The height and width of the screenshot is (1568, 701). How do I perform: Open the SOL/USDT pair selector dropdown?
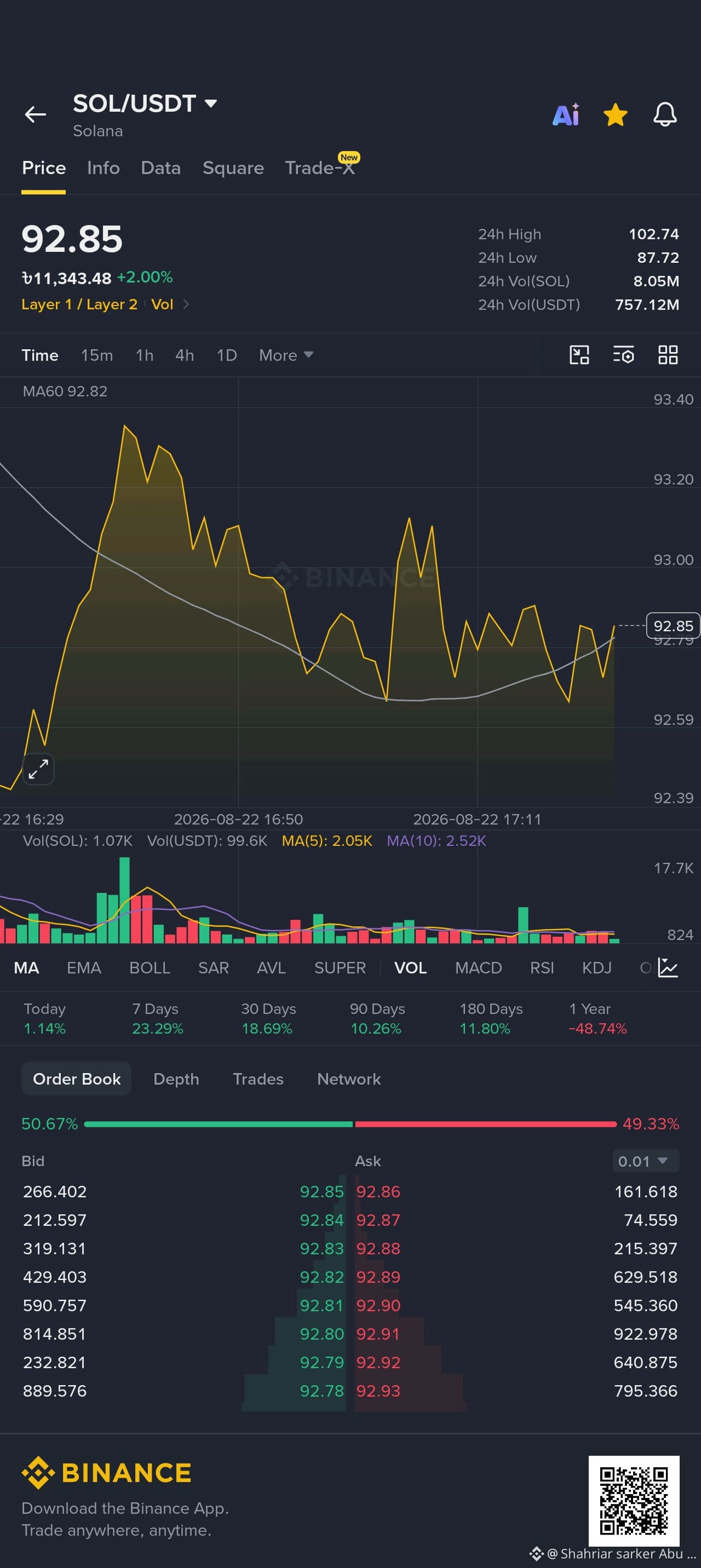145,103
